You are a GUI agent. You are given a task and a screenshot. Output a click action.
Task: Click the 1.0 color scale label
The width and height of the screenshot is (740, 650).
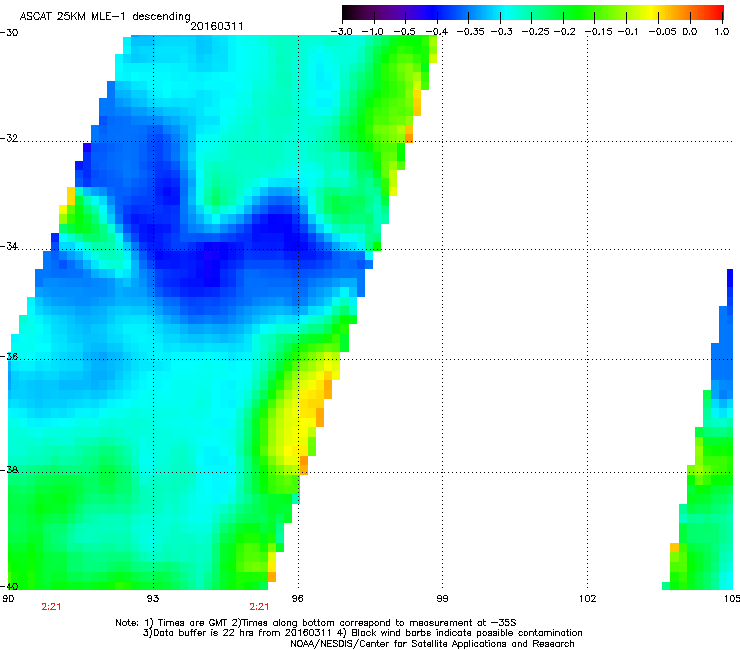[722, 32]
